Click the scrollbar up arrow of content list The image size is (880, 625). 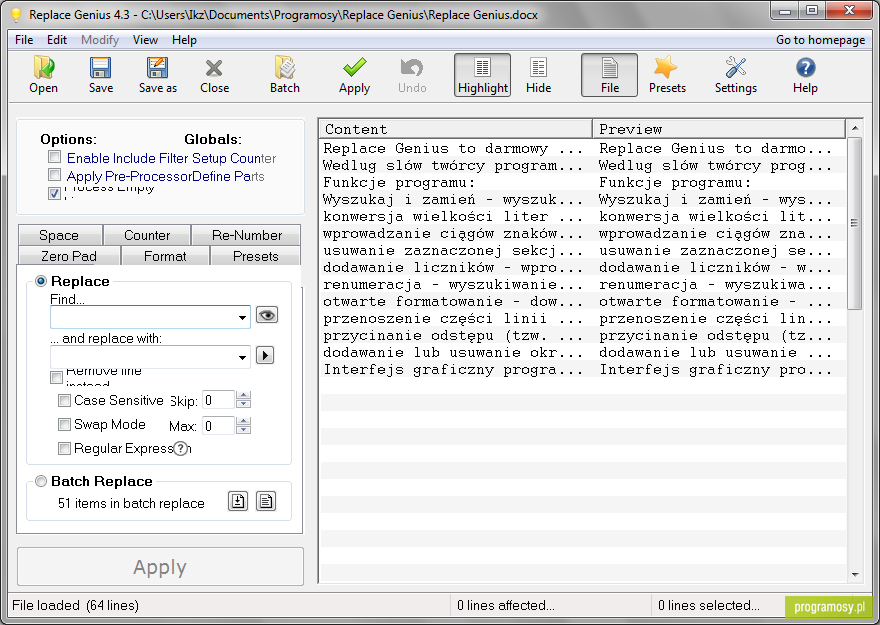855,128
